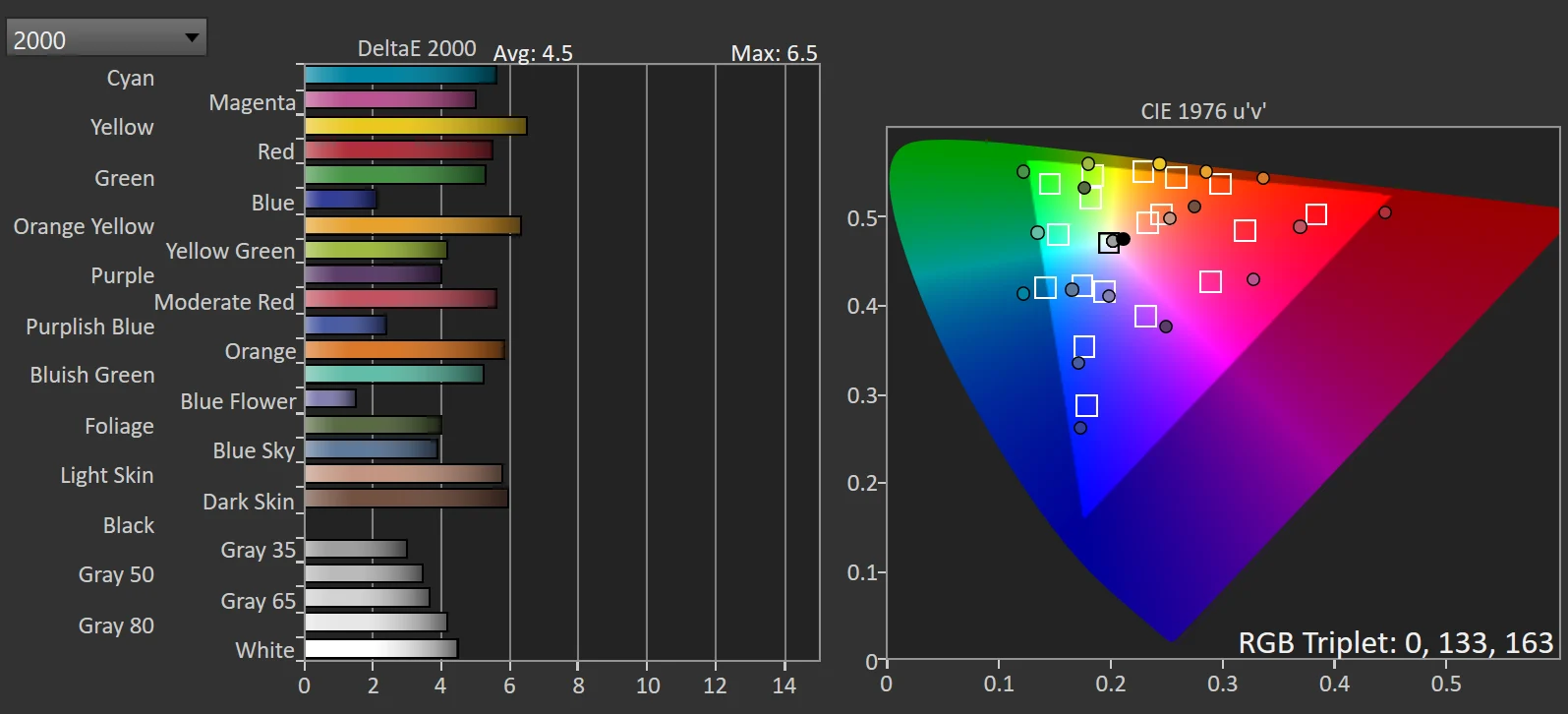Click the Purplish Blue label

[90, 327]
